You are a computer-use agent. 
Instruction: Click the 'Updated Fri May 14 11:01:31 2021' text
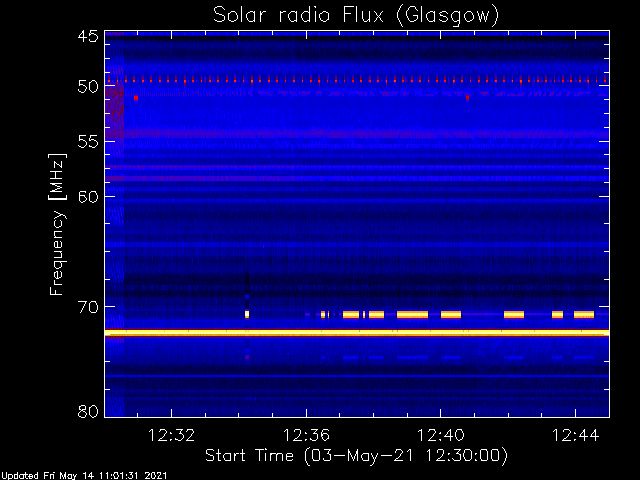click(84, 475)
